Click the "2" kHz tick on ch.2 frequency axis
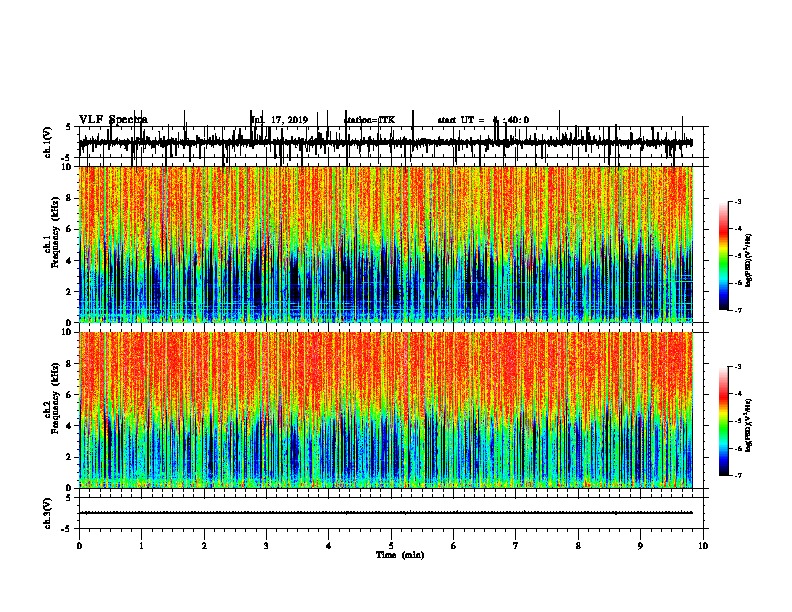This screenshot has width=792, height=612. click(x=70, y=457)
